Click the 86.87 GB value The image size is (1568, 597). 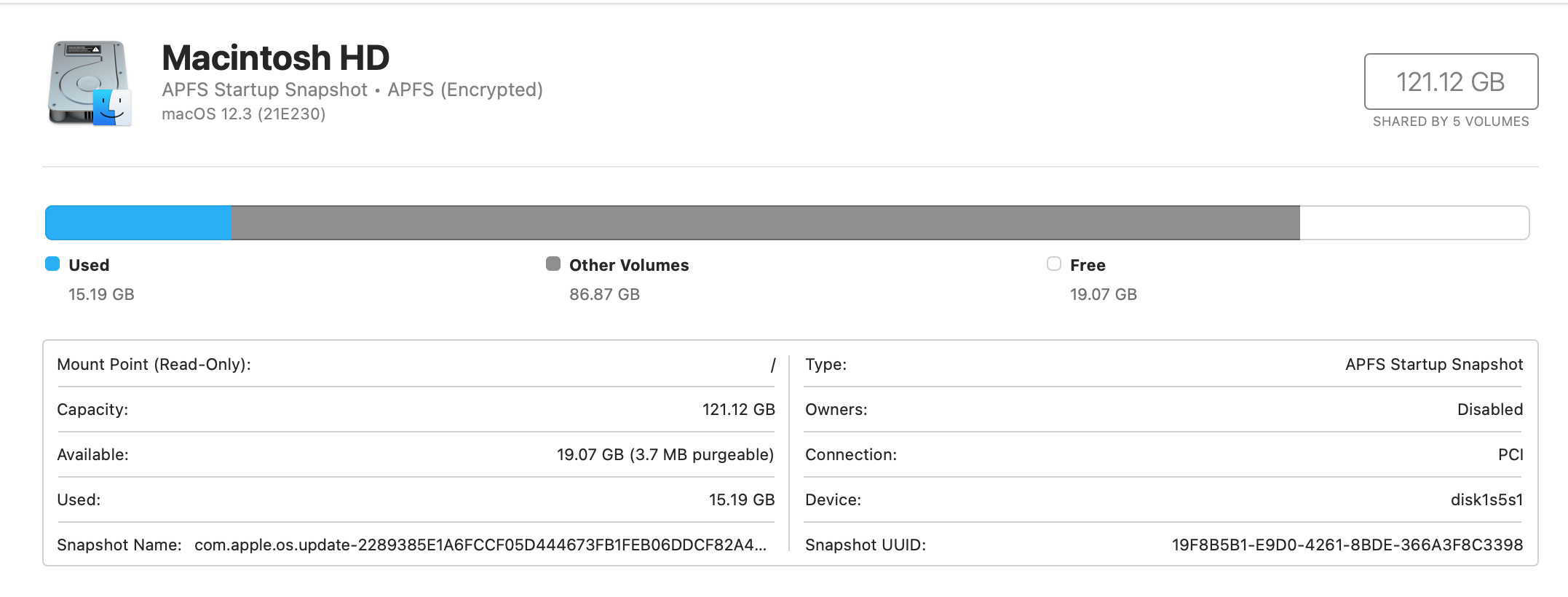(604, 294)
